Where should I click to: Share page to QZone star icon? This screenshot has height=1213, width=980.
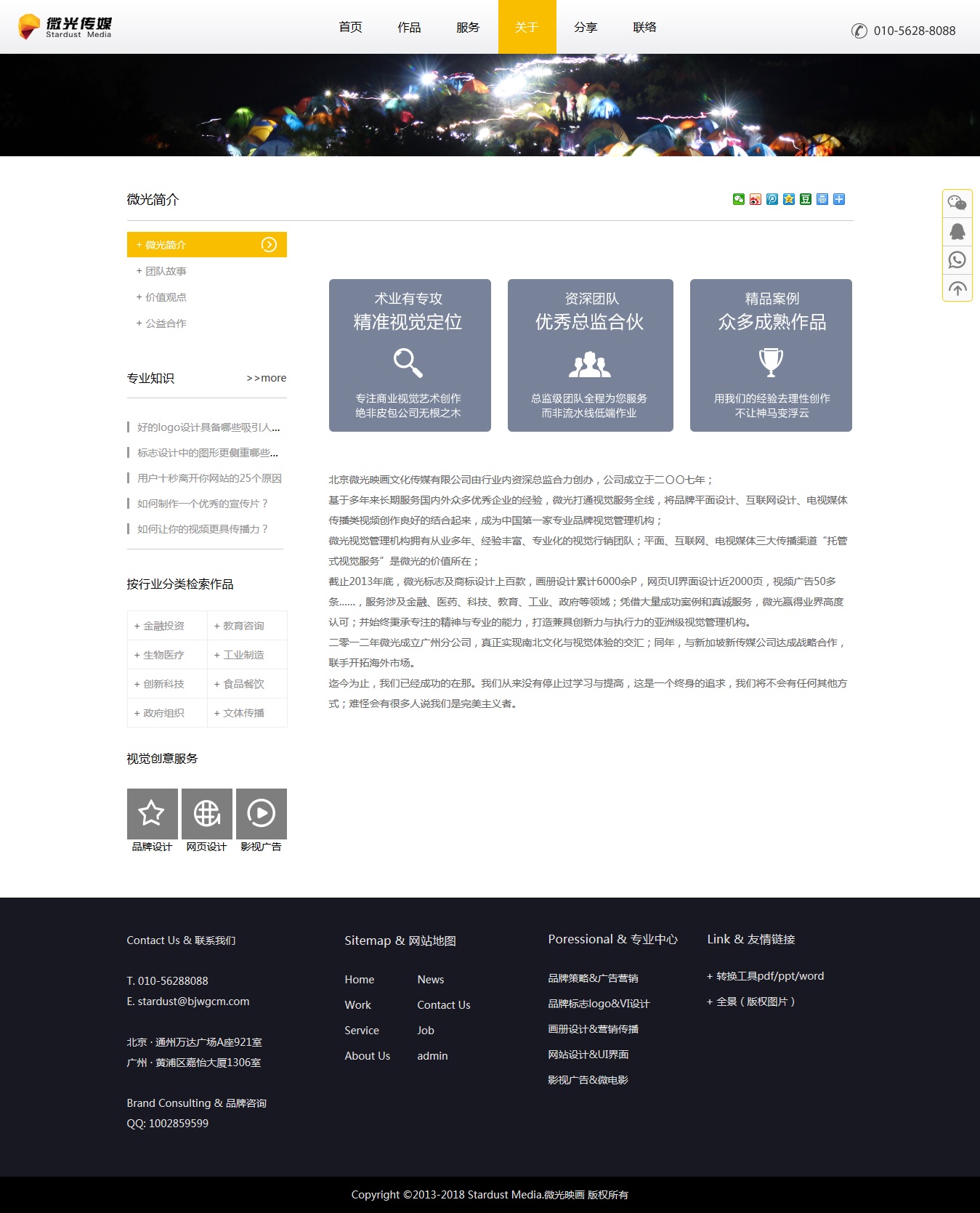[x=789, y=199]
